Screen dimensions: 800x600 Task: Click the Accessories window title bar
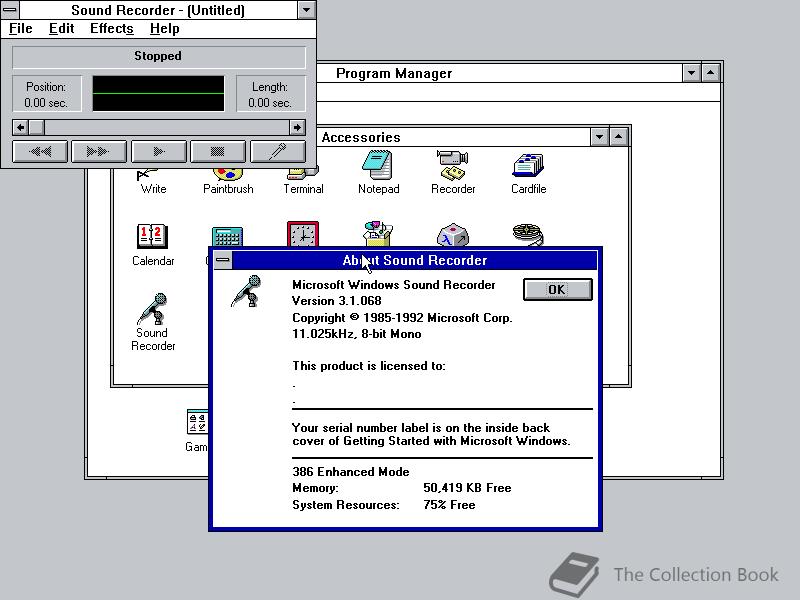(454, 137)
